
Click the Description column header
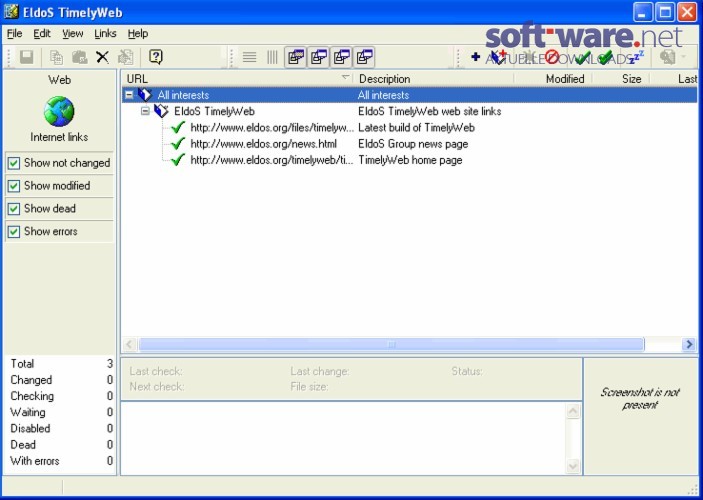click(x=433, y=79)
